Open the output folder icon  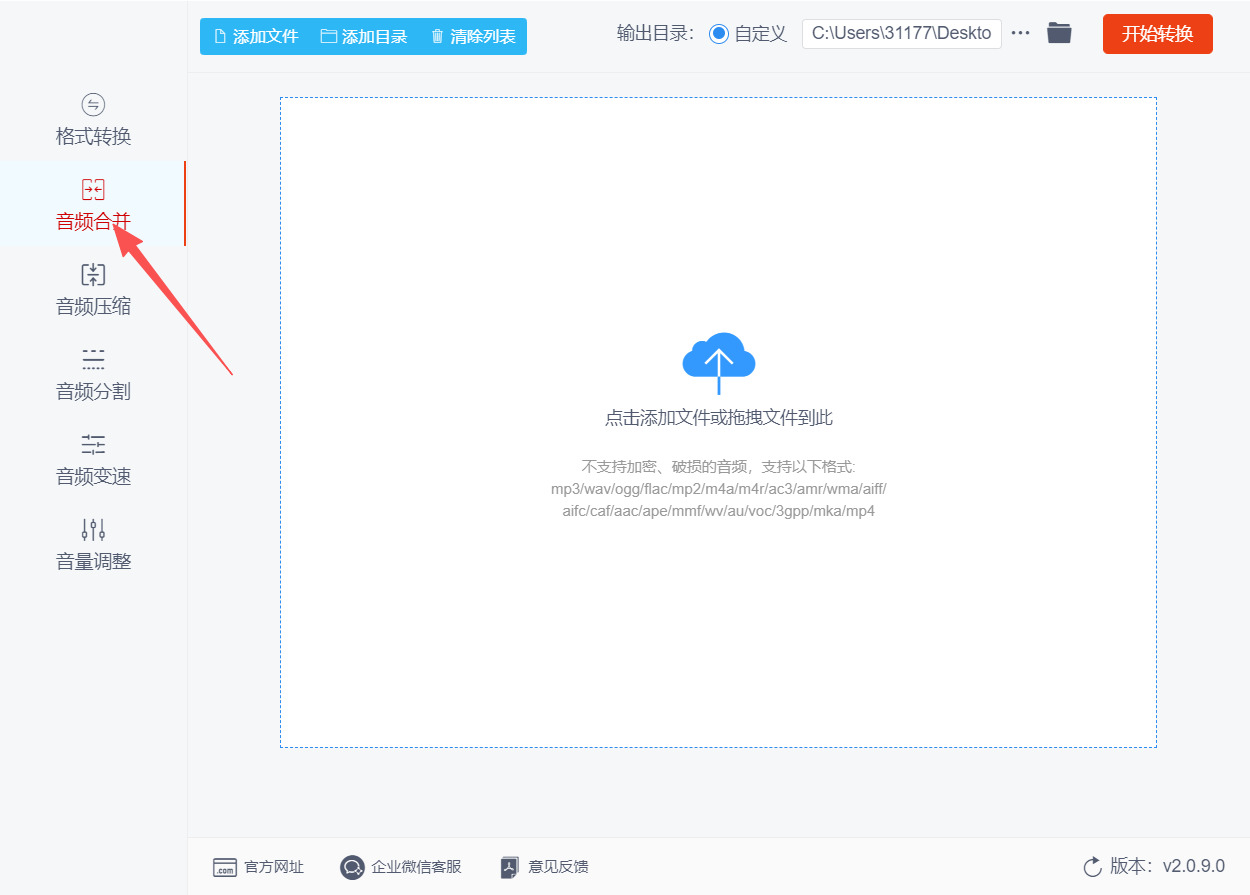(x=1059, y=33)
